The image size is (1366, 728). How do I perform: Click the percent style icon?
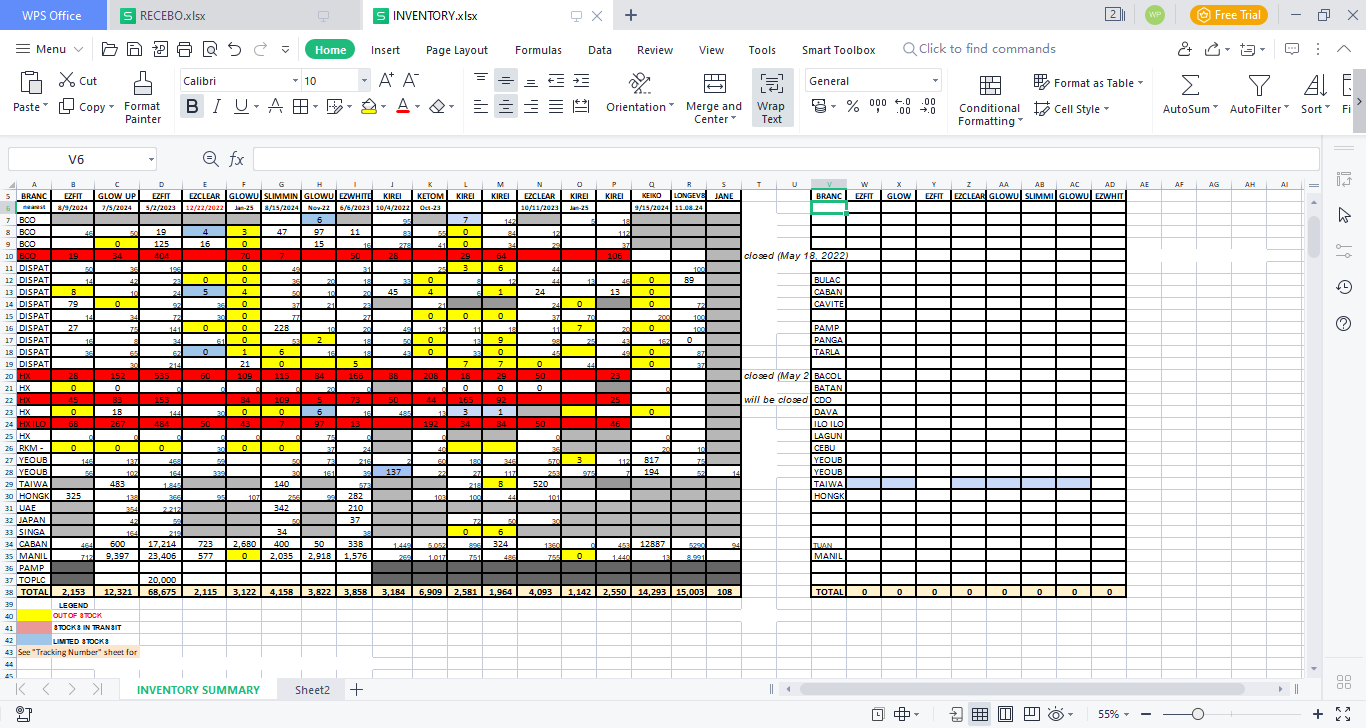click(x=853, y=106)
